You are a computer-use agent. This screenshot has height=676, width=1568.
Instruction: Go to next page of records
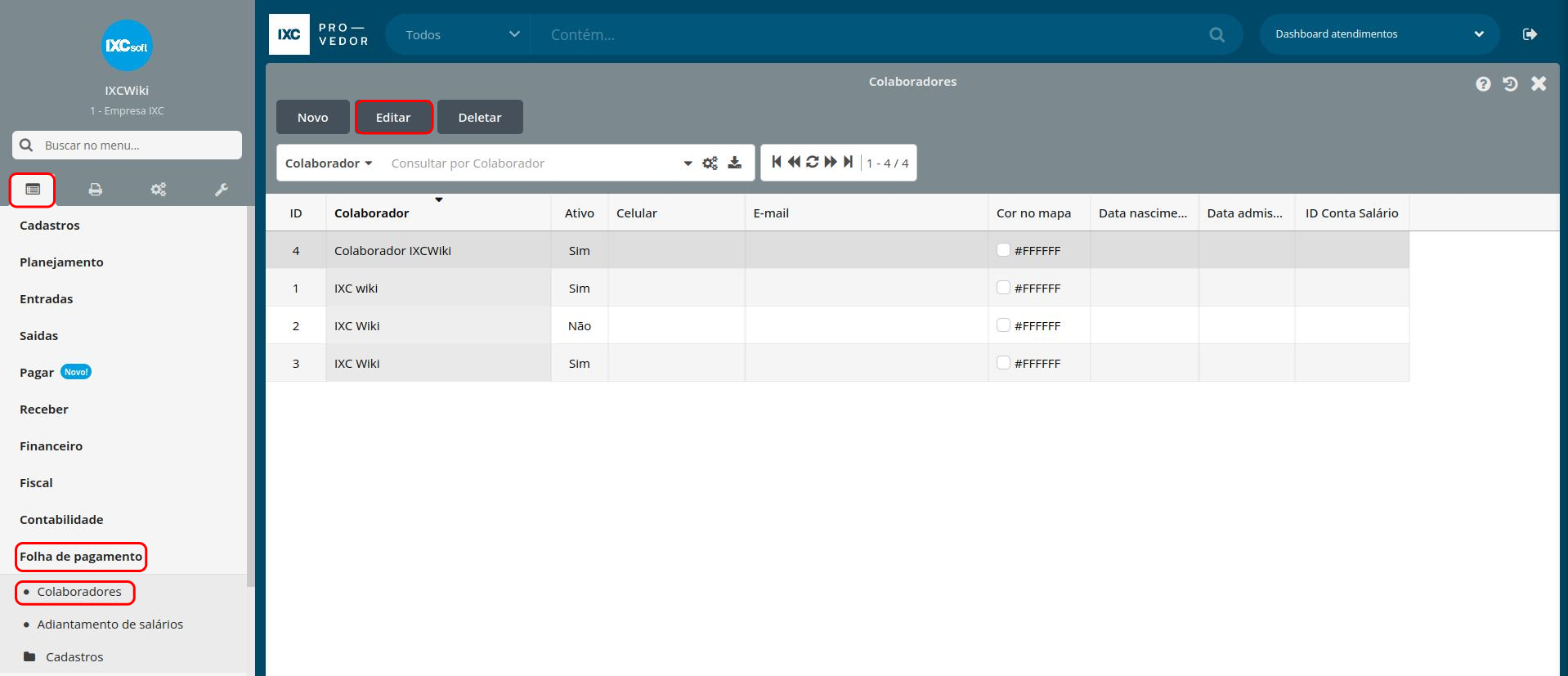pyautogui.click(x=831, y=162)
